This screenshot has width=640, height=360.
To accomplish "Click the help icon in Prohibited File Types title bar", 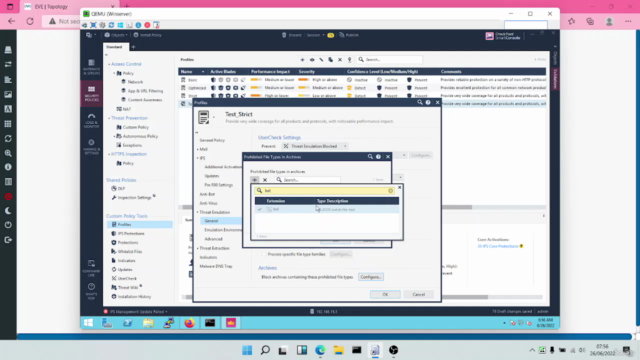I will pyautogui.click(x=378, y=157).
